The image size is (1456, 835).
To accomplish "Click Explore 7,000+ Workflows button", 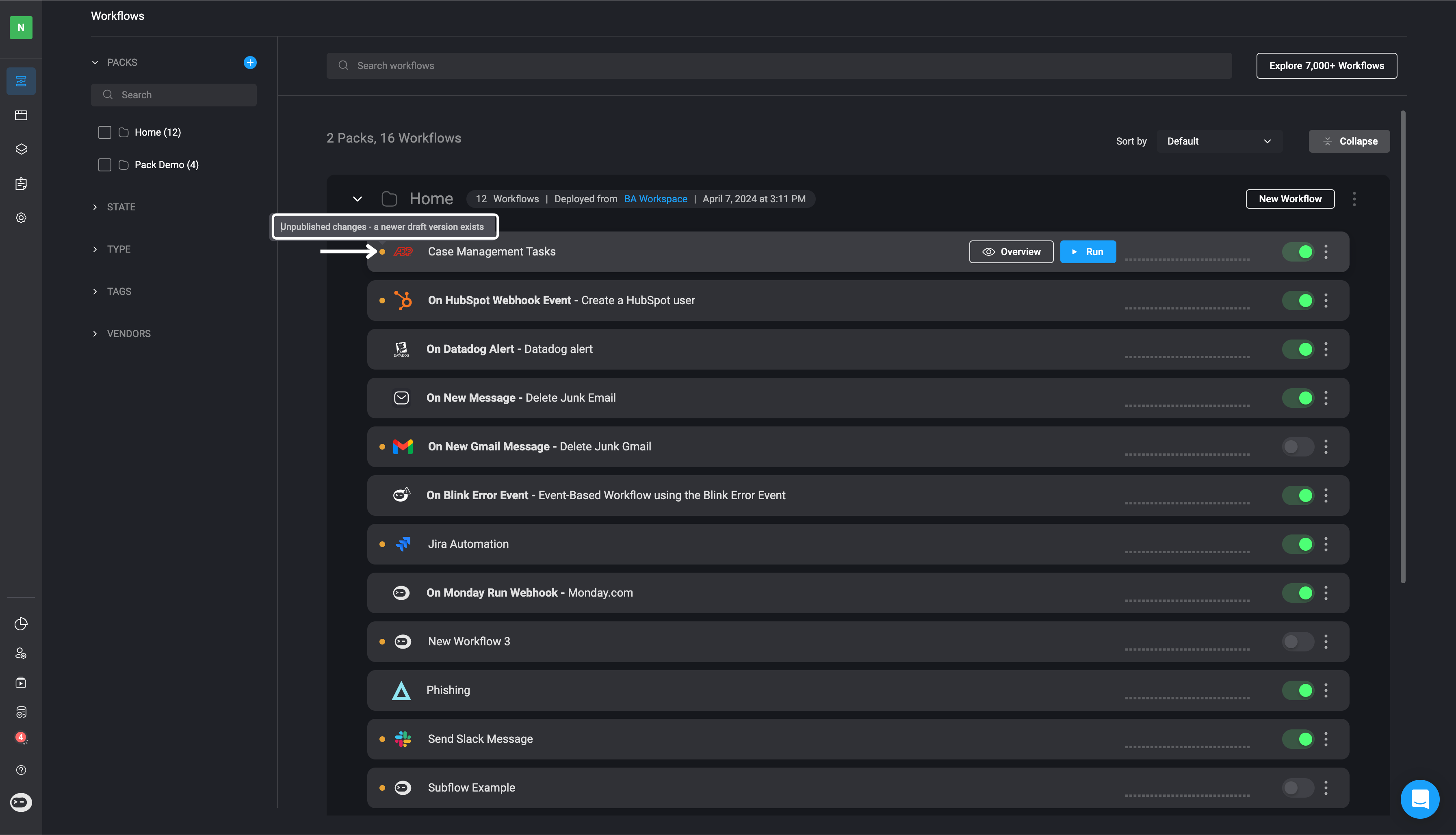I will pos(1326,66).
